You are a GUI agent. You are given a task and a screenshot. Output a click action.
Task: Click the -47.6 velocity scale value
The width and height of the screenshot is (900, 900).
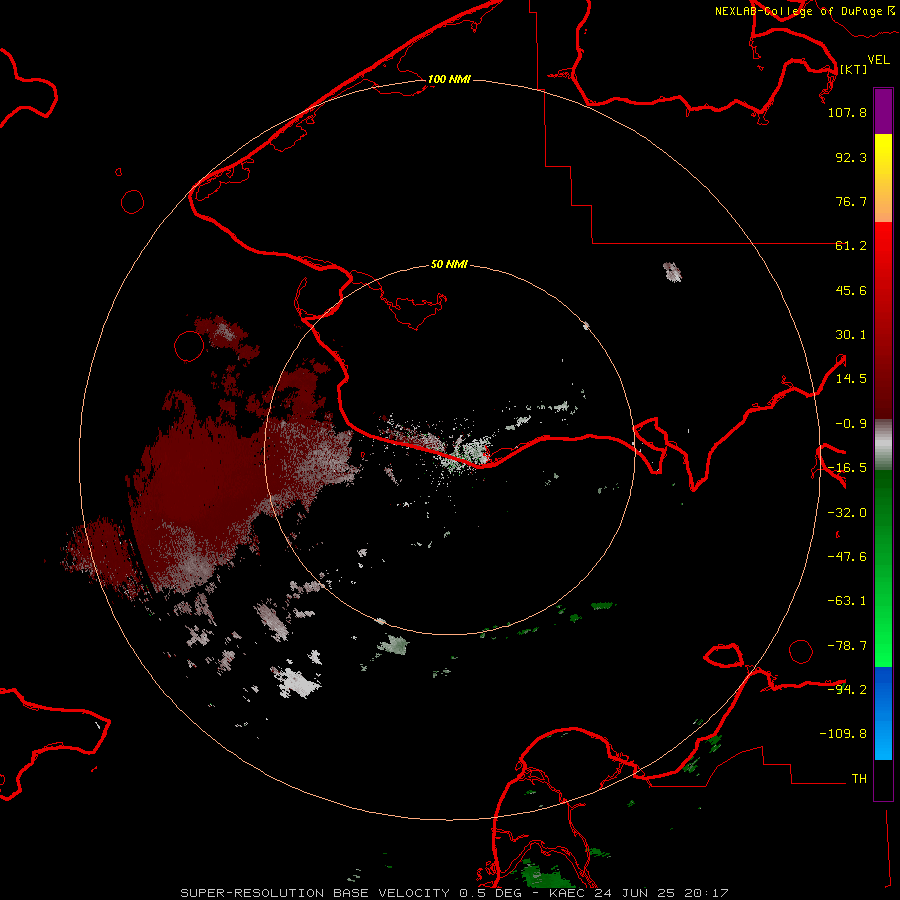click(x=847, y=557)
